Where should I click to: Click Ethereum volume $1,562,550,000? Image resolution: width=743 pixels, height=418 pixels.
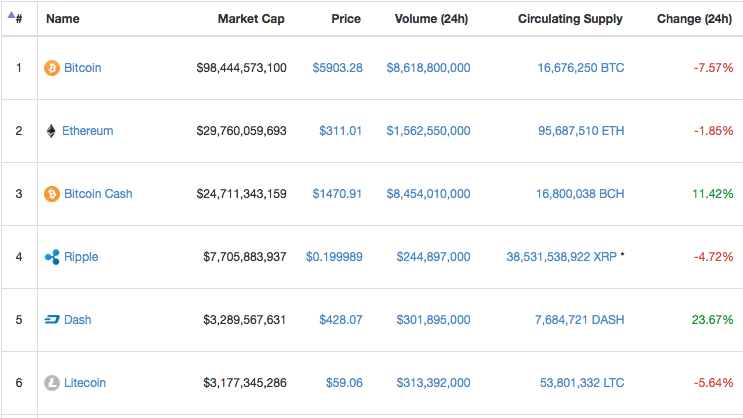(428, 131)
